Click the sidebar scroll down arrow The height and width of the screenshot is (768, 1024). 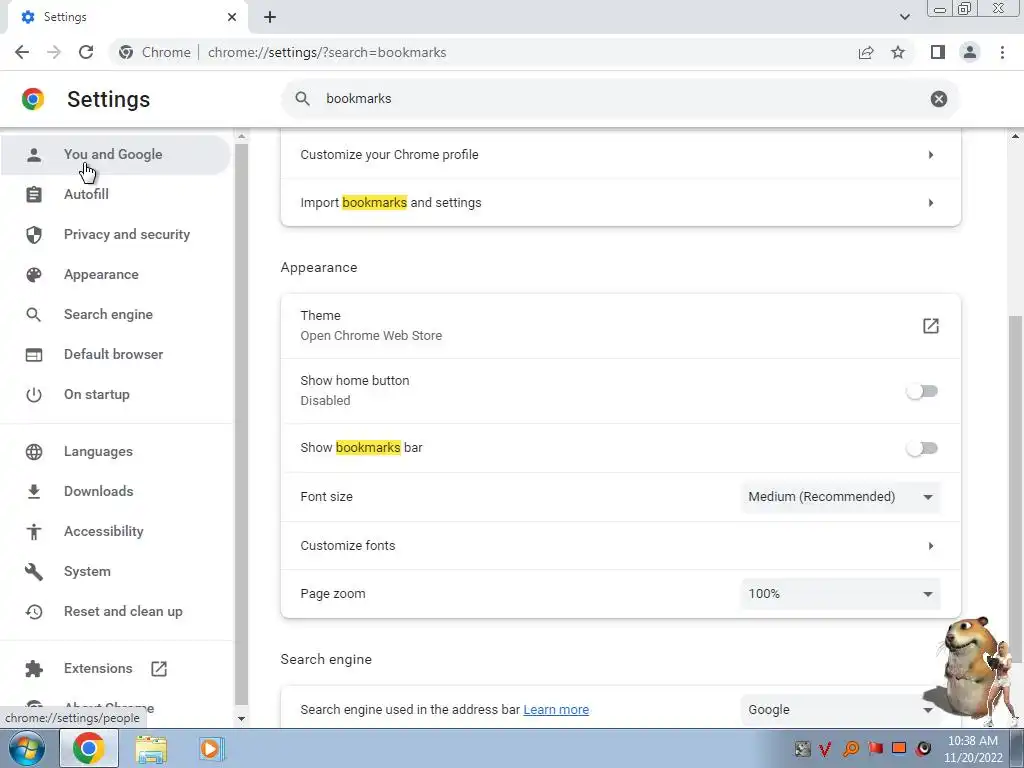[241, 718]
